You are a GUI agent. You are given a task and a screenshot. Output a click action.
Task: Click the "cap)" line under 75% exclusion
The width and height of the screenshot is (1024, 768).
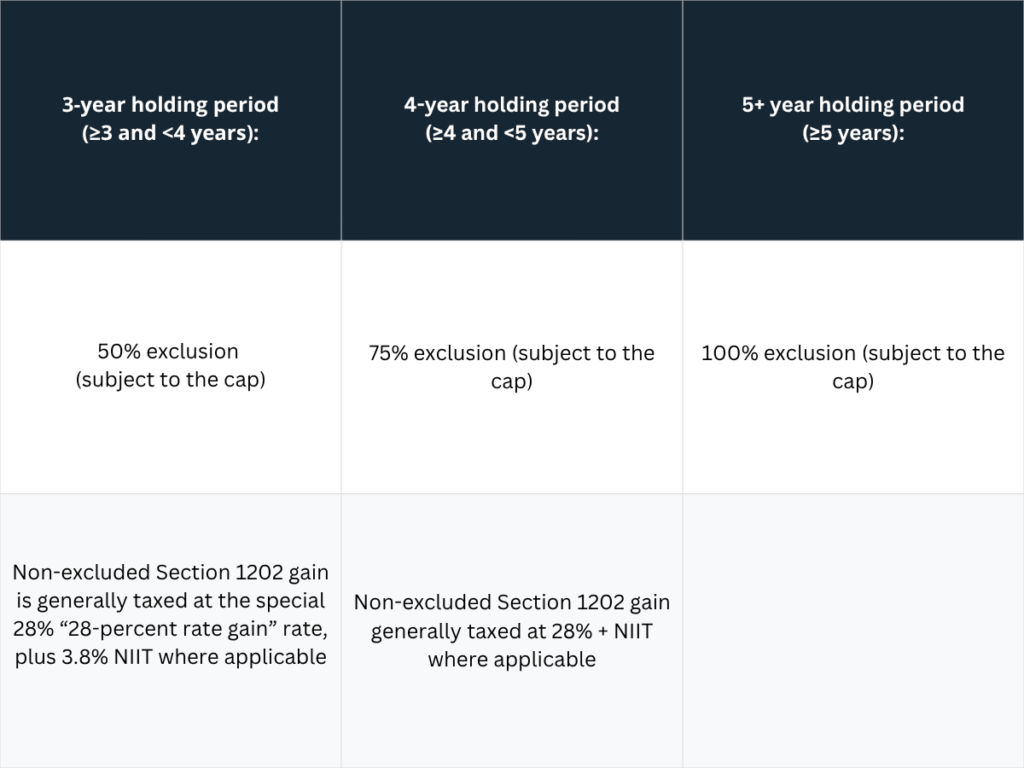[511, 382]
